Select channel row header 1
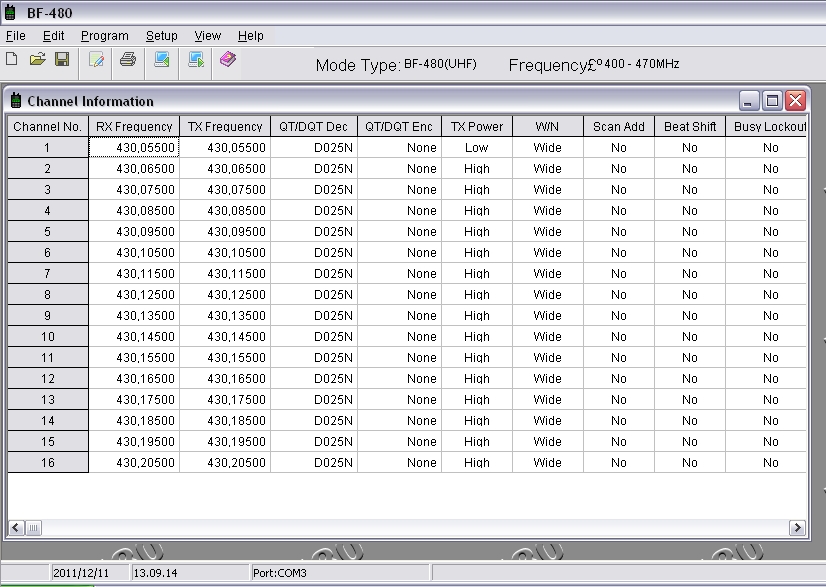The height and width of the screenshot is (587, 826). [x=47, y=148]
